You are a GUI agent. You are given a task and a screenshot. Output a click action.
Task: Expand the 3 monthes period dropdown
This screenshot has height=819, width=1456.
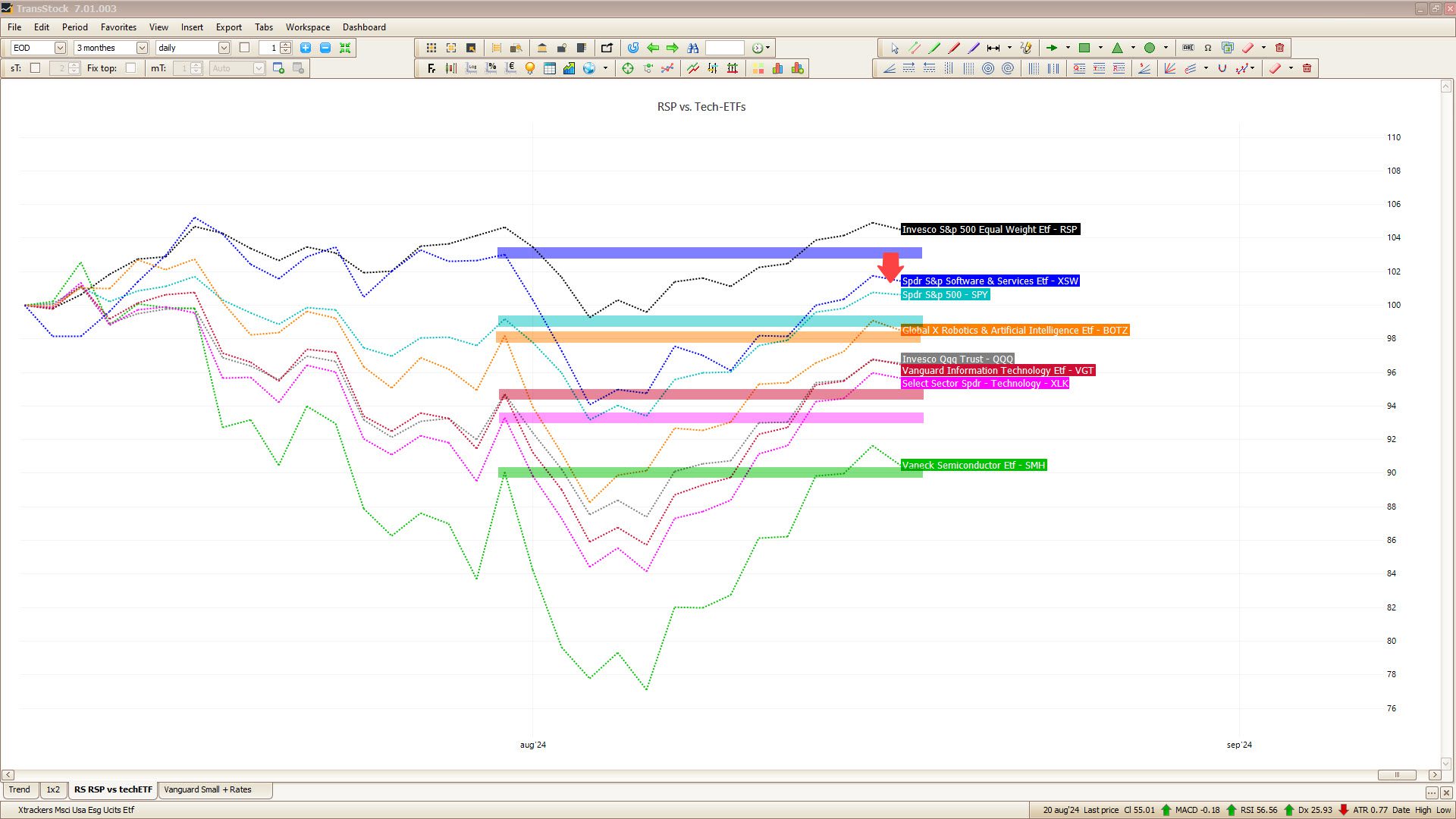[x=142, y=48]
